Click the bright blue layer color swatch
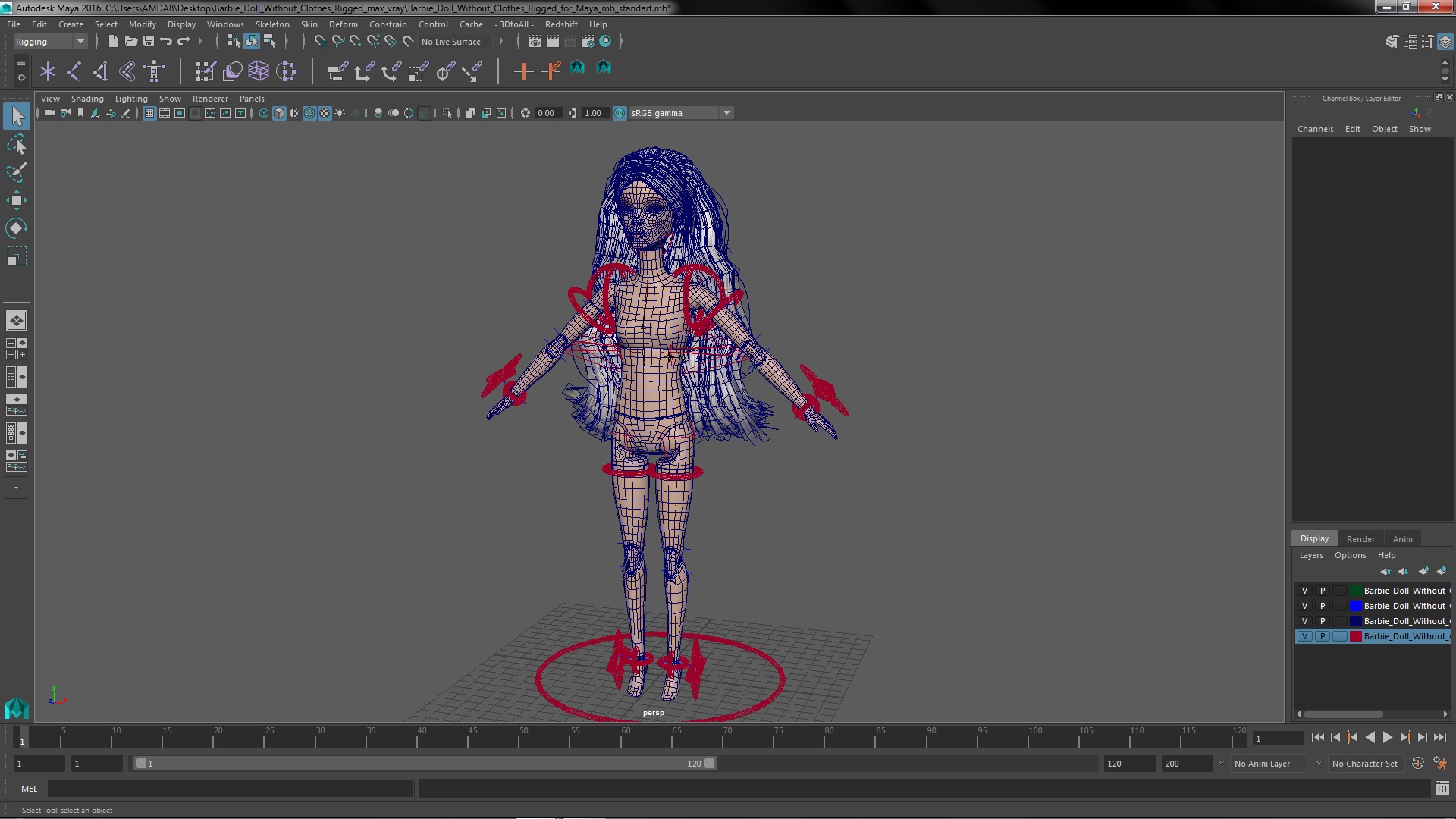Viewport: 1456px width, 819px height. tap(1355, 606)
